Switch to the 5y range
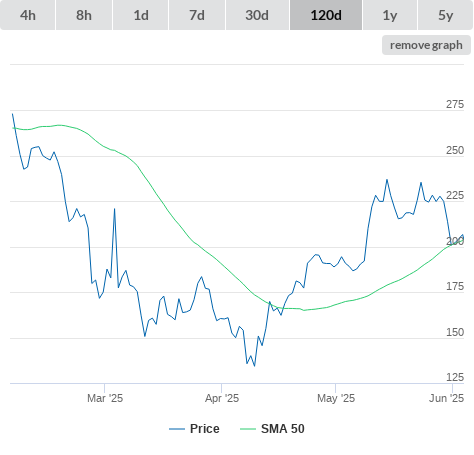The width and height of the screenshot is (474, 455). [445, 15]
